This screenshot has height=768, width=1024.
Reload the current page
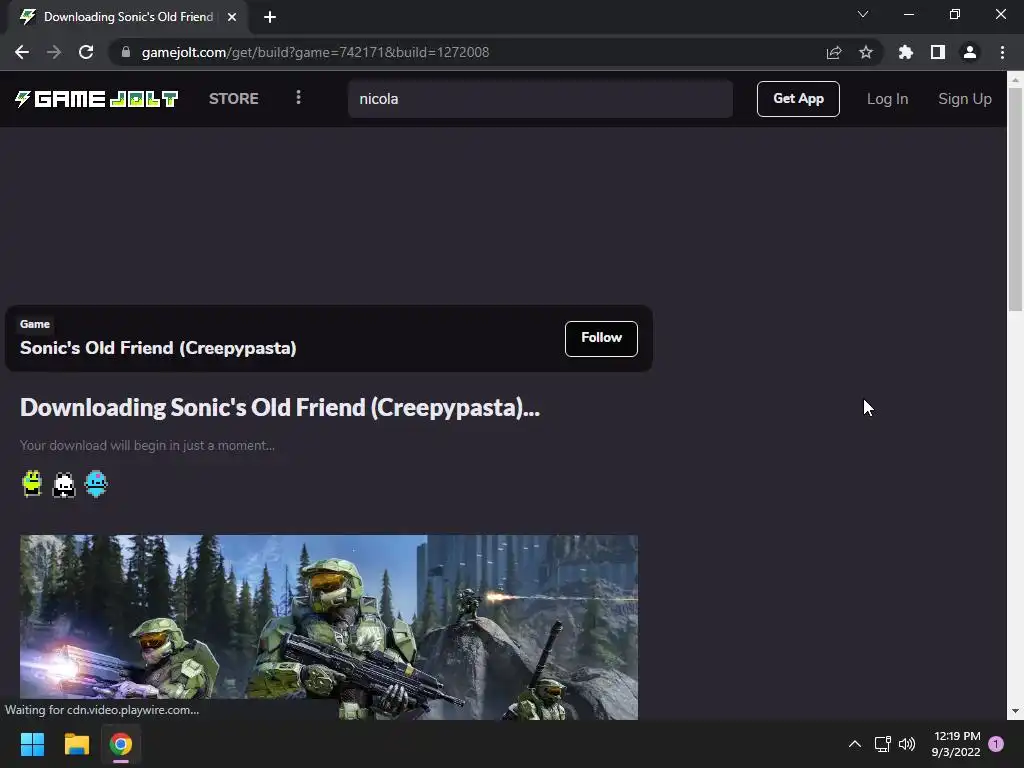(86, 52)
